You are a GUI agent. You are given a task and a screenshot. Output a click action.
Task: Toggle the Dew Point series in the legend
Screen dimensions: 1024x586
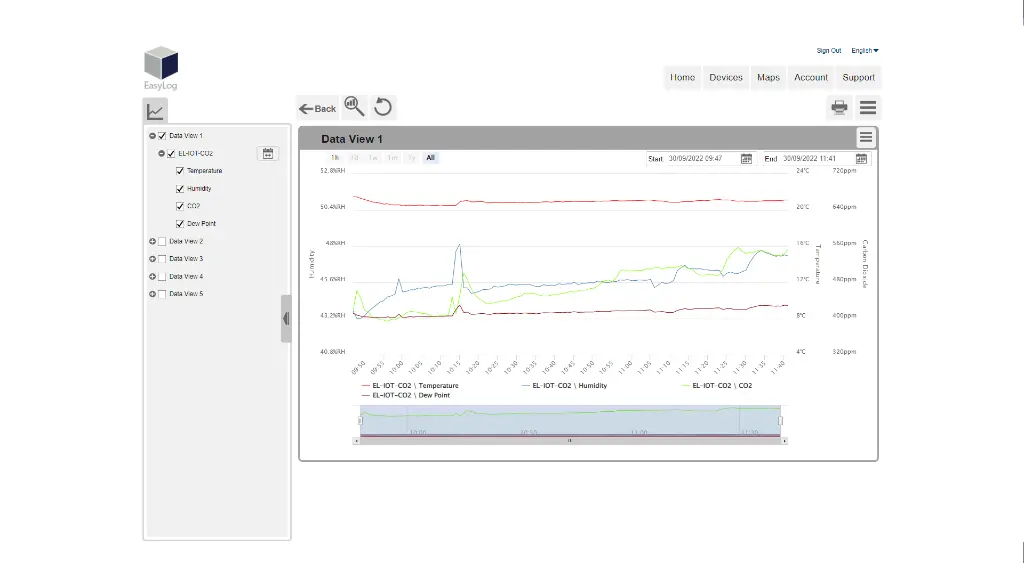[406, 395]
